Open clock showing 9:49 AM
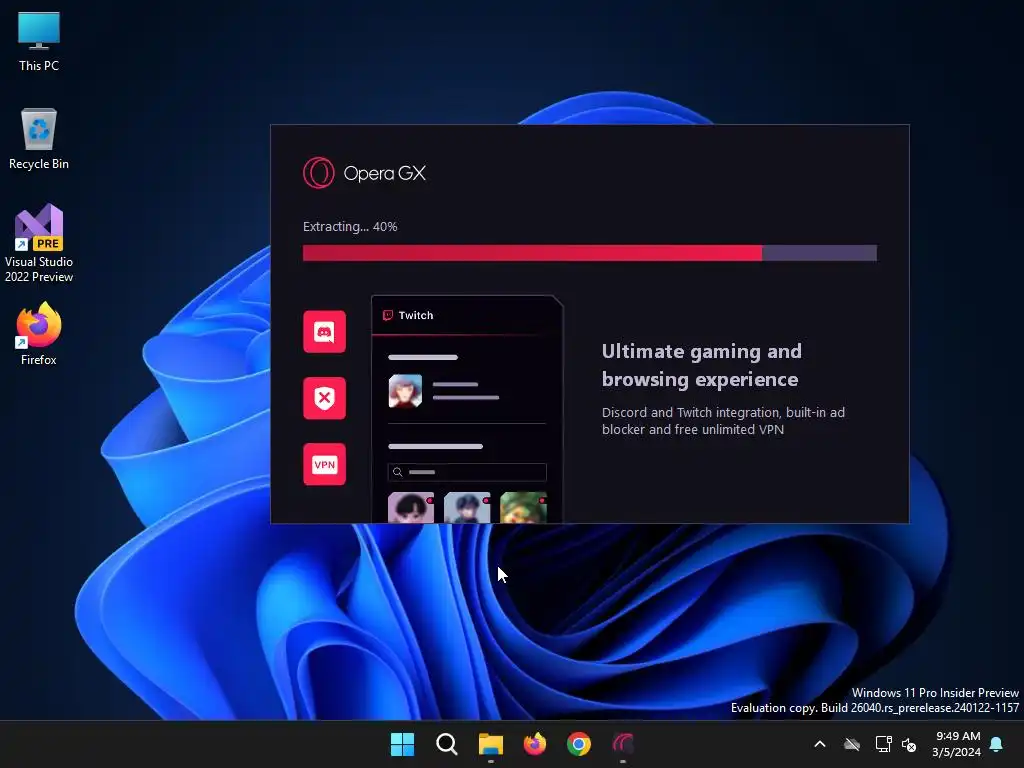The width and height of the screenshot is (1024, 768). pyautogui.click(x=957, y=744)
